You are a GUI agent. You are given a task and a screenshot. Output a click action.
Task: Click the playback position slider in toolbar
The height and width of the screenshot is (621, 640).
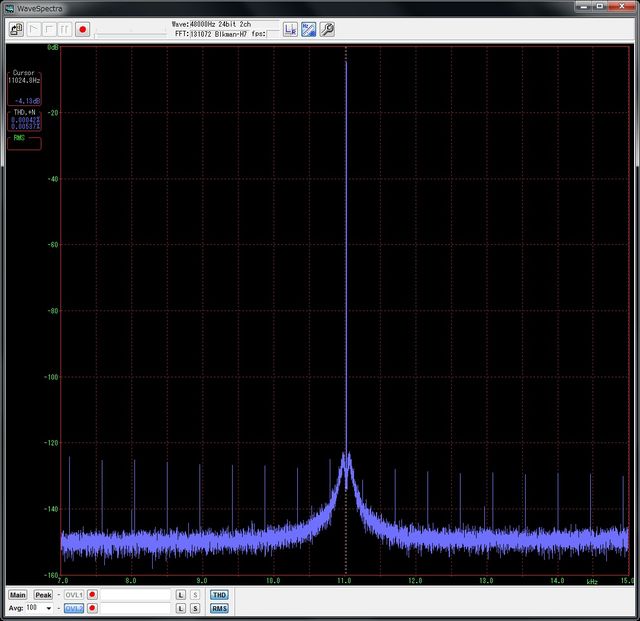(x=130, y=32)
